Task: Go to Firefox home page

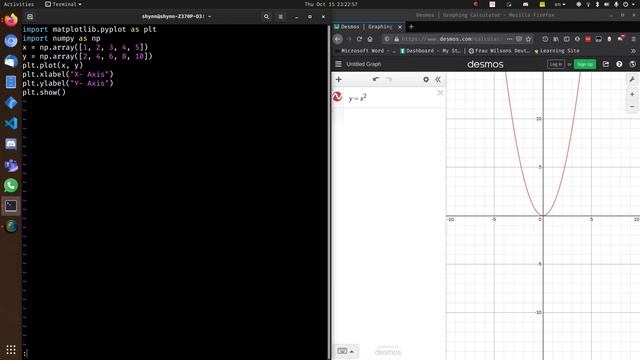Action: click(x=370, y=39)
